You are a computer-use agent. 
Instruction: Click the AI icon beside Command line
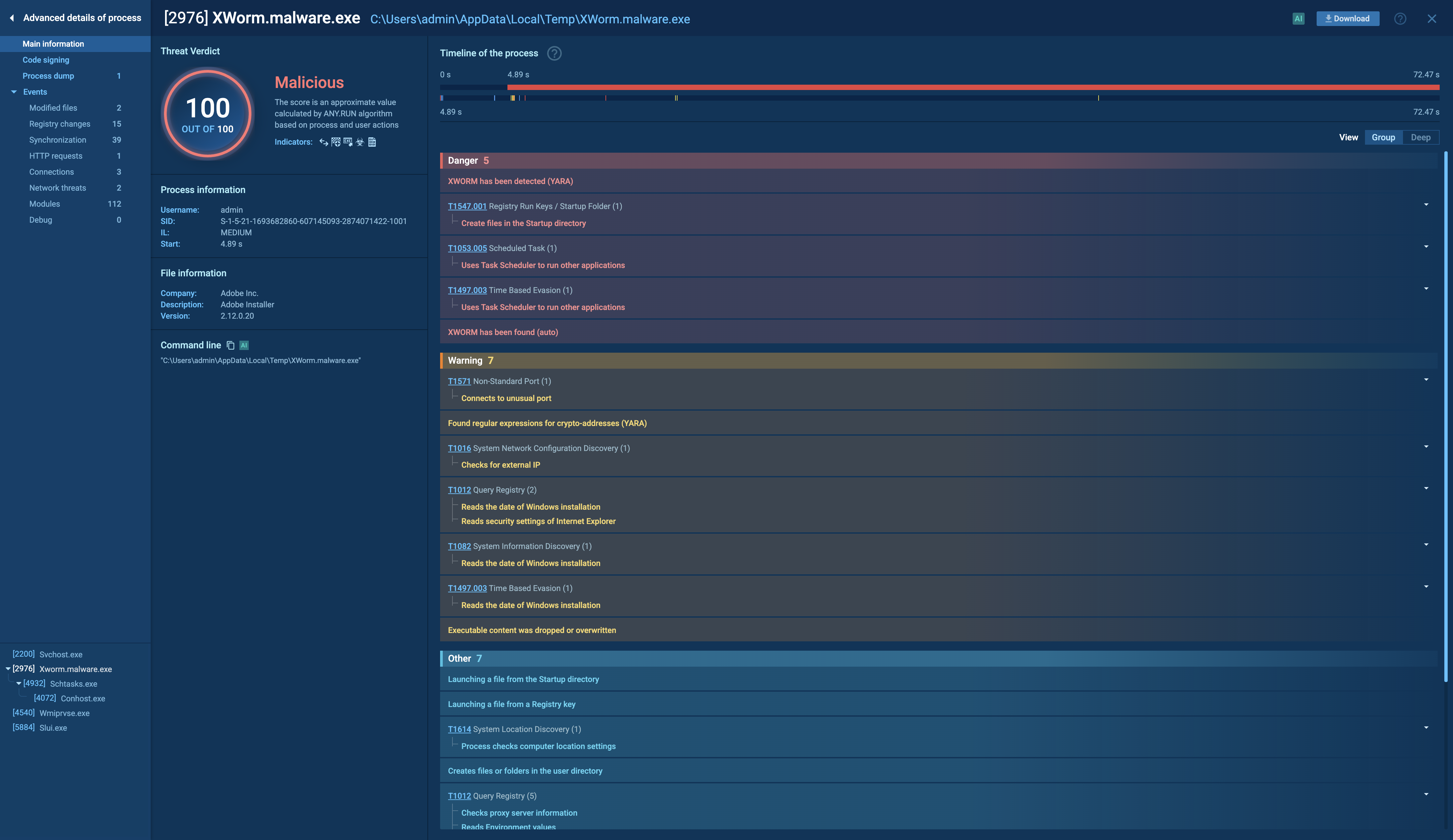coord(244,345)
